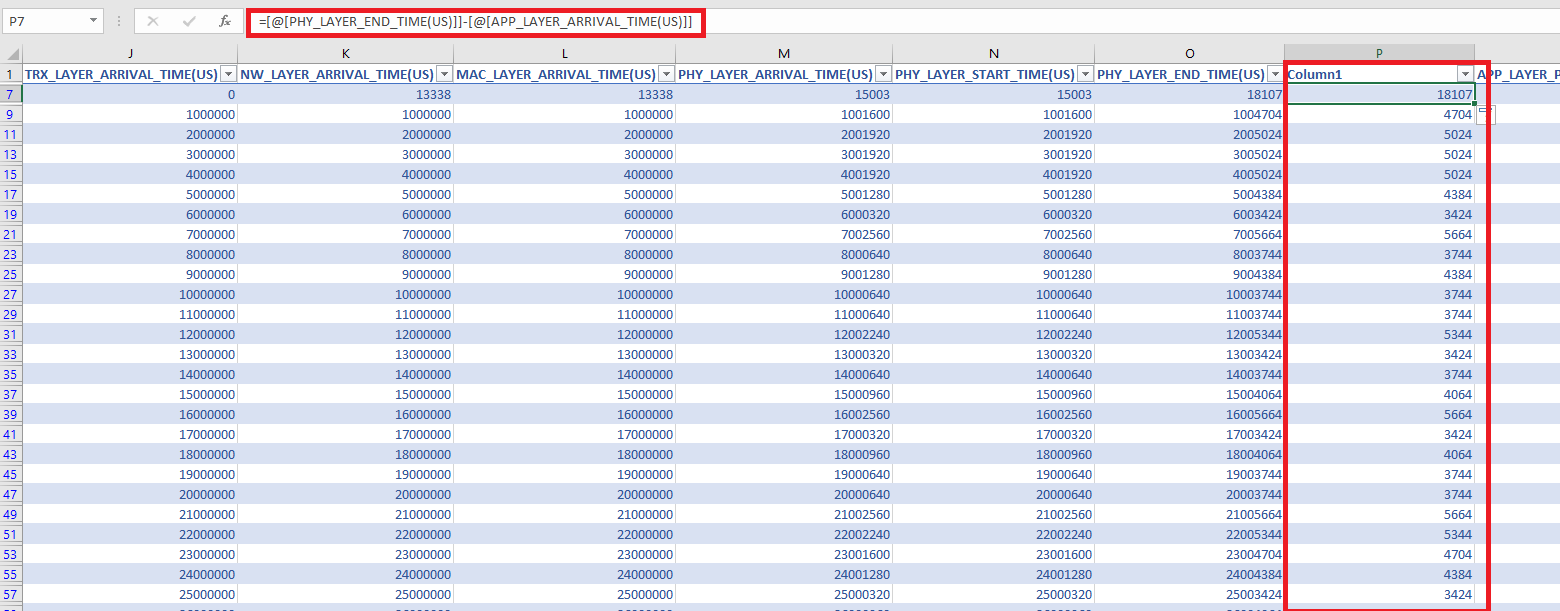Select MAC_LAYER_ARRIVAL_TIME cell 13338 in row 7

pyautogui.click(x=565, y=94)
